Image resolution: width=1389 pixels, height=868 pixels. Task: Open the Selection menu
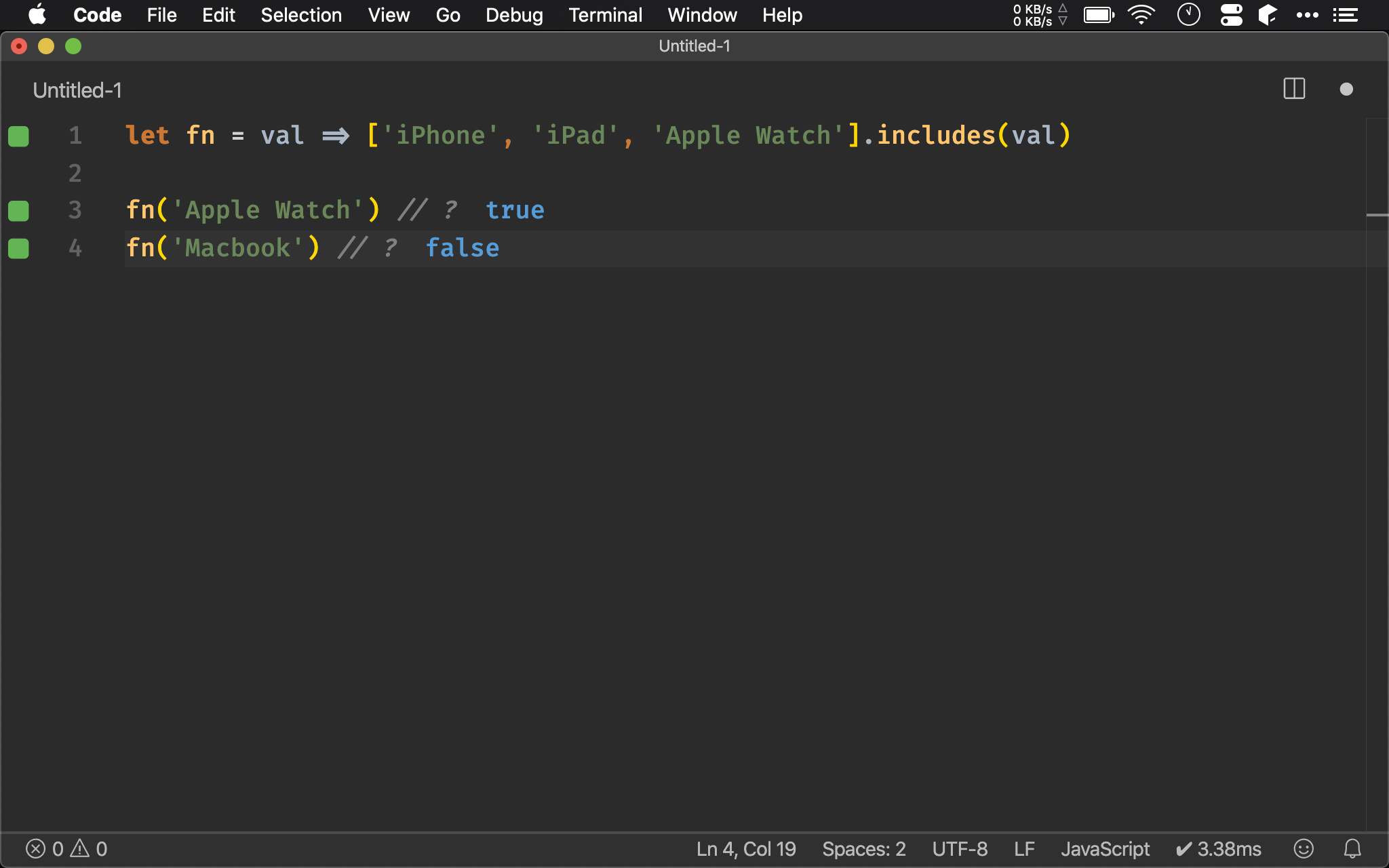coord(301,15)
